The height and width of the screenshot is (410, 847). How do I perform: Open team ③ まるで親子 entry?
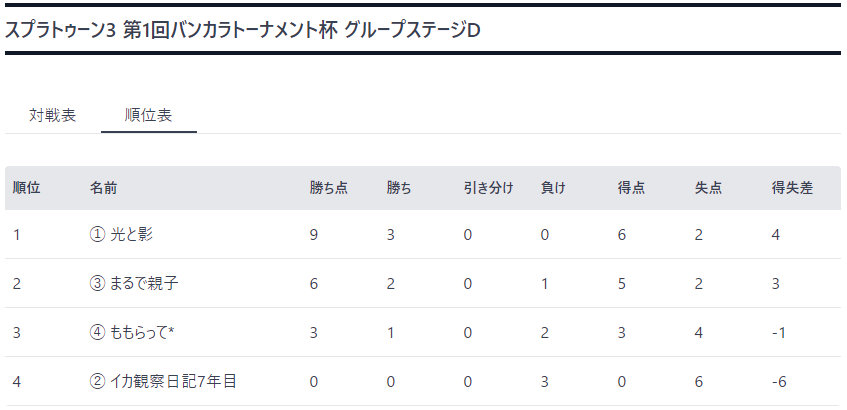point(133,284)
